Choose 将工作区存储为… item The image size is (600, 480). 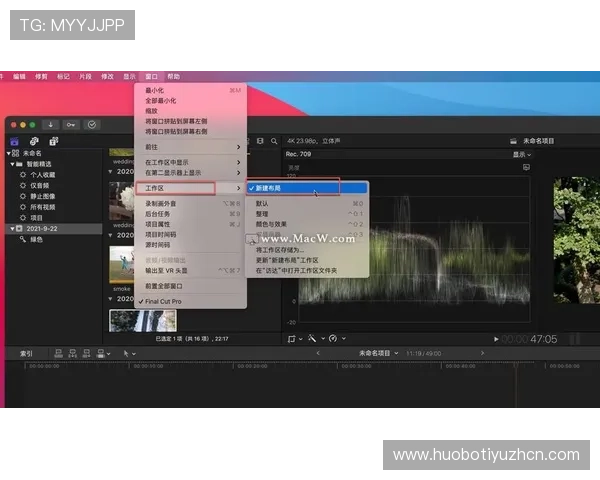[x=307, y=250]
